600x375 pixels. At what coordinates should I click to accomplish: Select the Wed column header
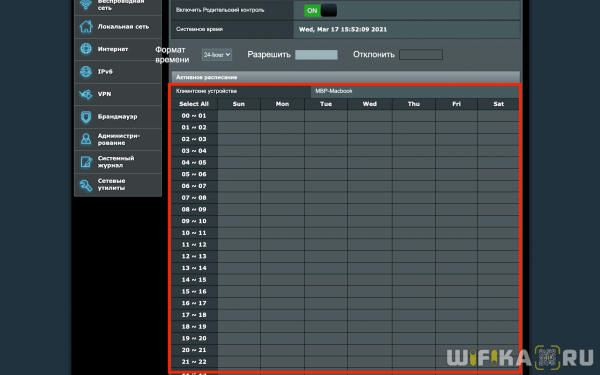370,104
